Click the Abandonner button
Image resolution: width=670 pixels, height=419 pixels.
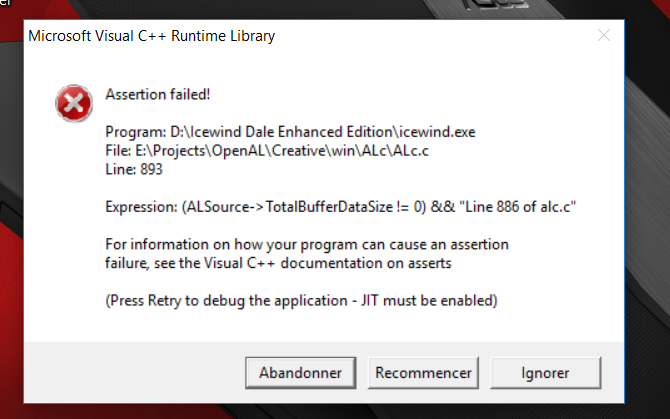point(300,373)
